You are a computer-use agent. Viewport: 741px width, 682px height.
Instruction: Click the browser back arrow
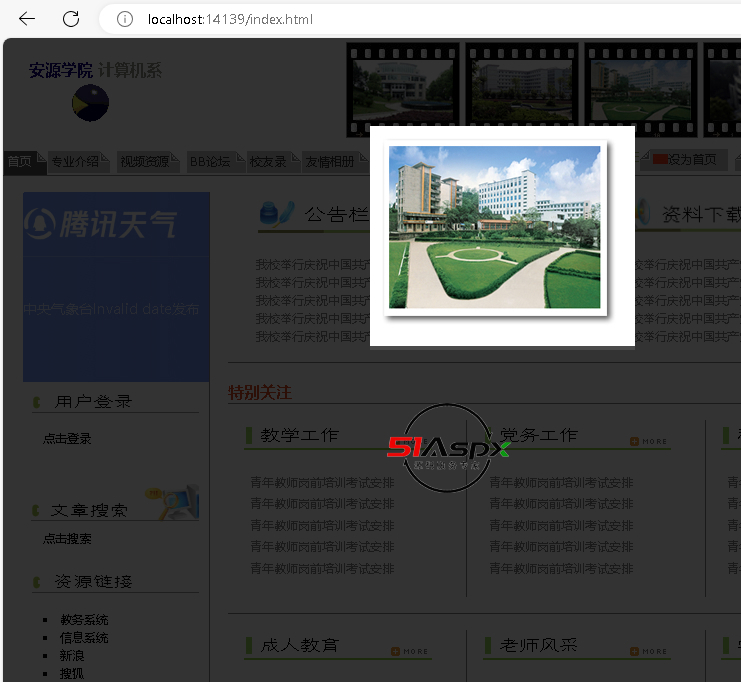[27, 19]
